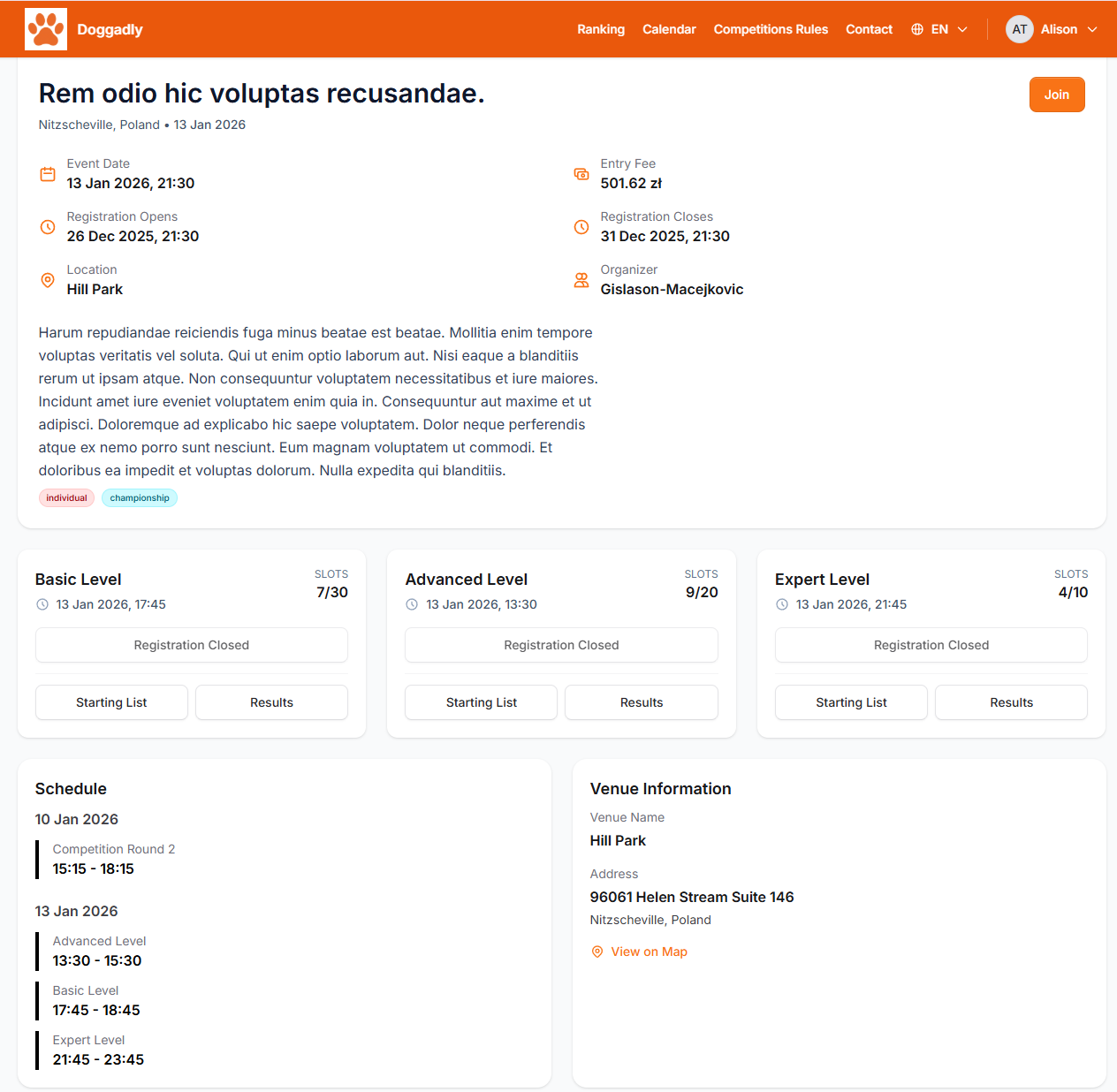Click the Registration Opens clock icon
The height and width of the screenshot is (1092, 1117).
(48, 227)
